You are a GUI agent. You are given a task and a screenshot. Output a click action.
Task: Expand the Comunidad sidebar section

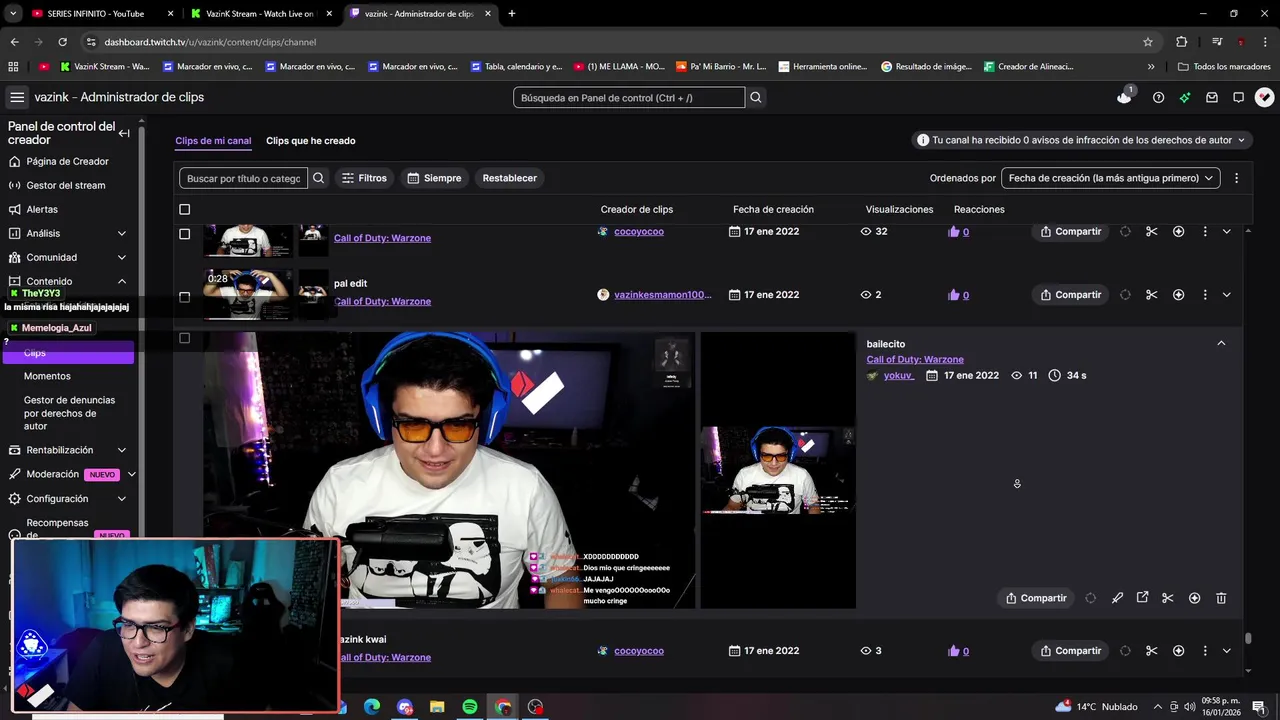click(x=122, y=257)
